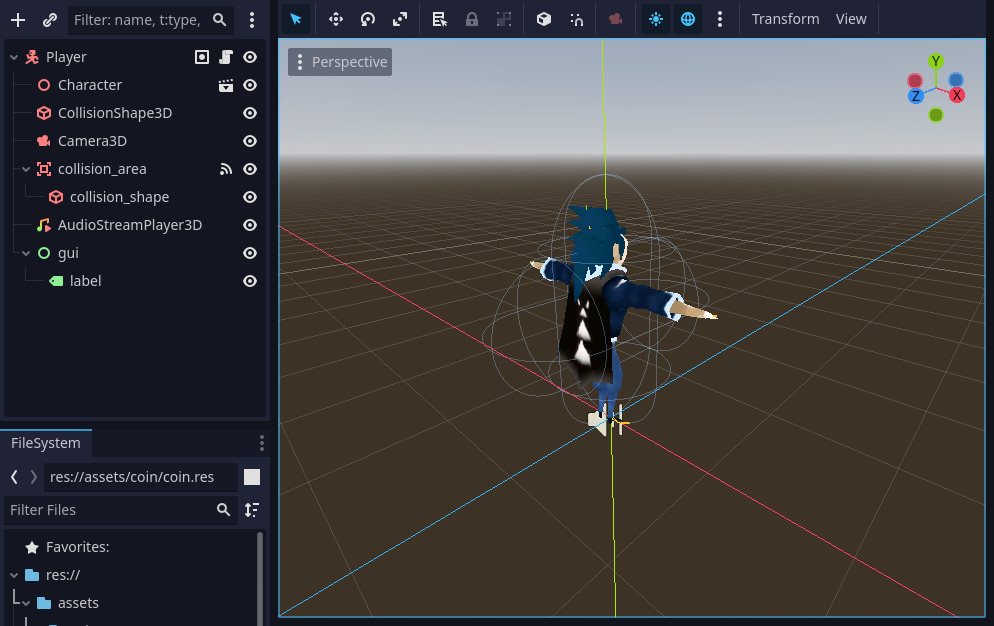Switch to the FileSystem tab
Screen dimensions: 994x626
pos(46,443)
